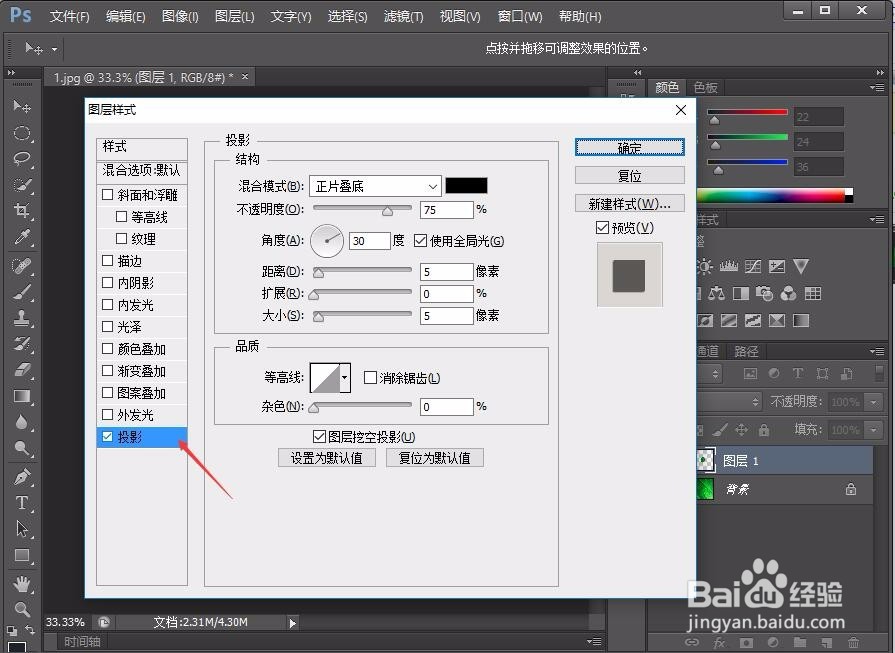Click the 角度 angle dial
The width and height of the screenshot is (895, 653).
pyautogui.click(x=327, y=240)
